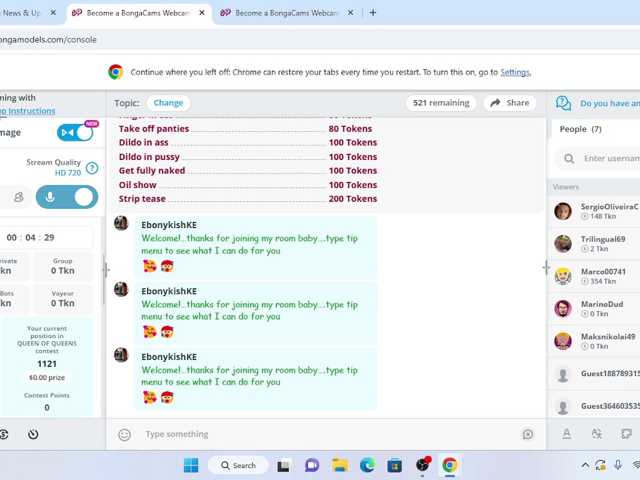The image size is (640, 480).
Task: Click the 521 remaining counter
Action: (441, 103)
